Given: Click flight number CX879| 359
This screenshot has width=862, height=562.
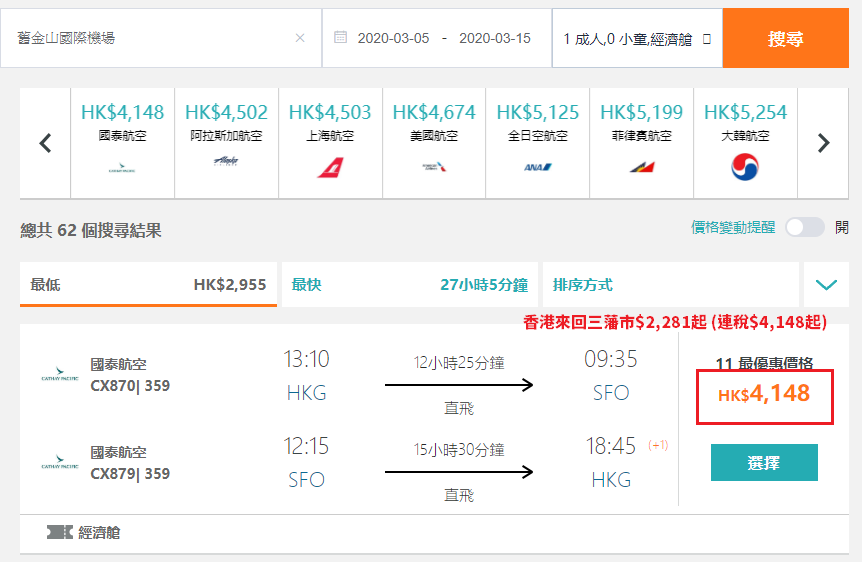Looking at the screenshot, I should 130,473.
